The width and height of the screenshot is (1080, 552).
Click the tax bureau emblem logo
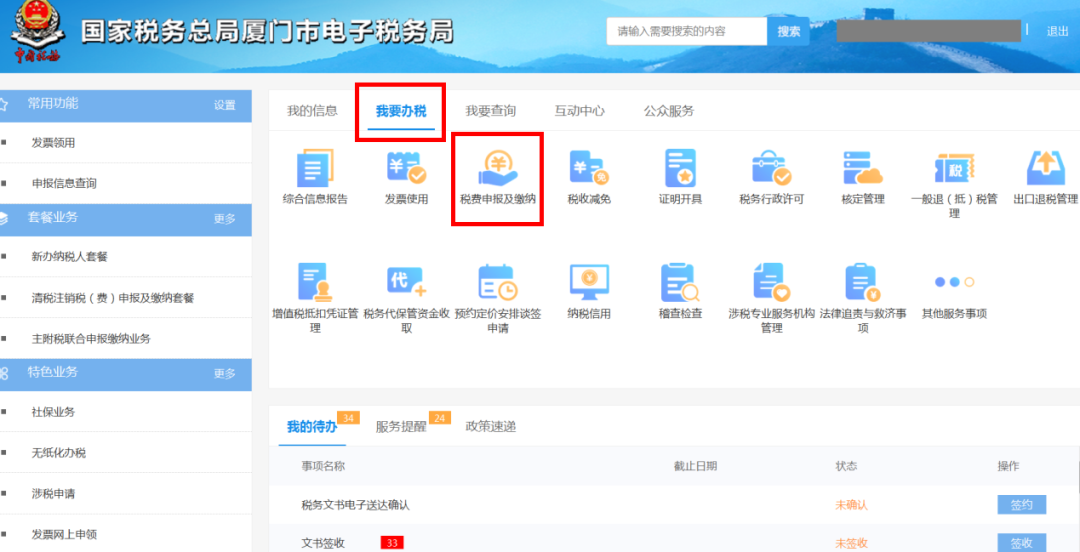[x=38, y=31]
